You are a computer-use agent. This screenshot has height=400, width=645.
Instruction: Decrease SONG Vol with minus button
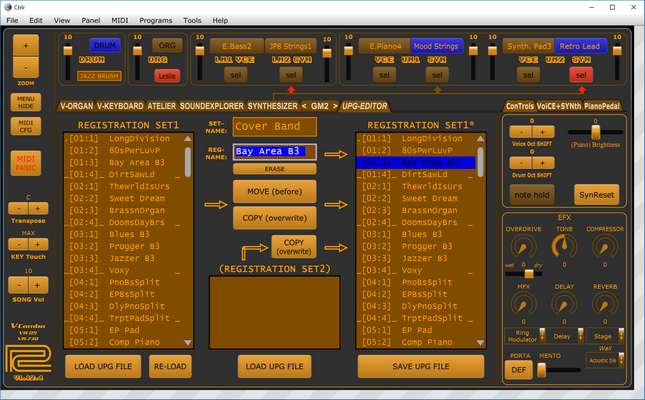click(x=19, y=285)
